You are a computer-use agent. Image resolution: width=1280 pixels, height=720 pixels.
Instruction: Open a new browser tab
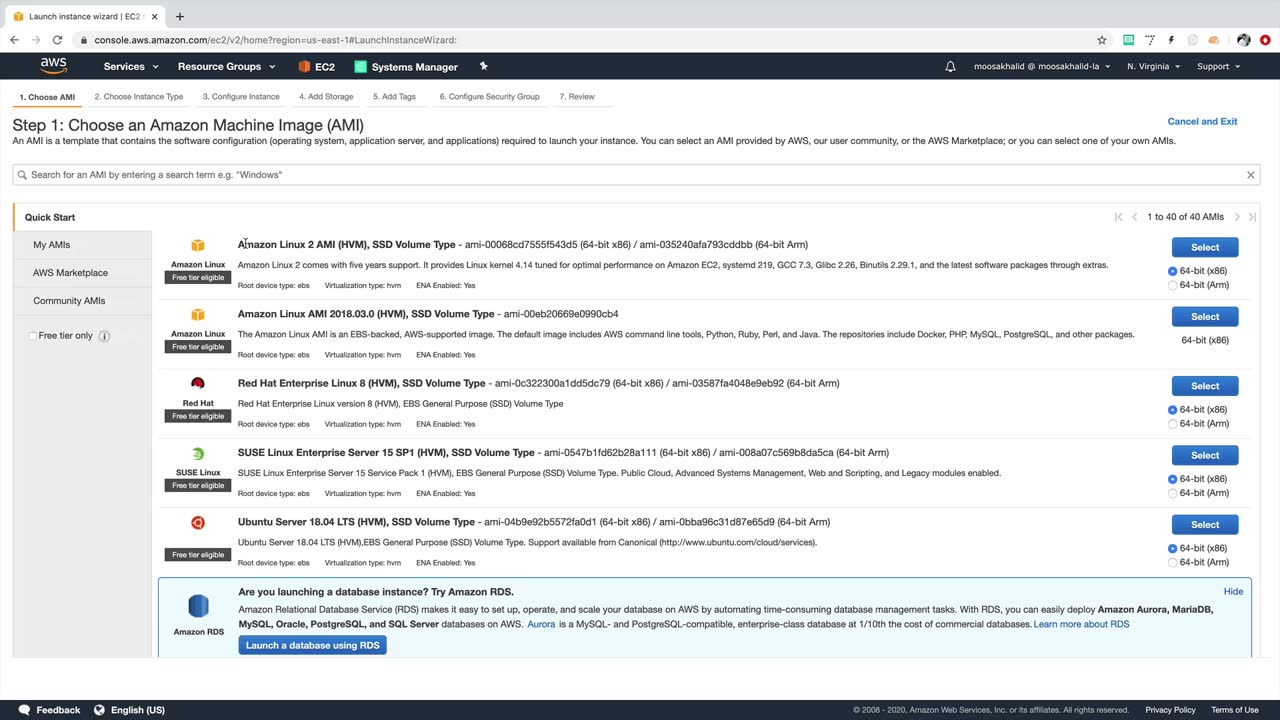(180, 16)
